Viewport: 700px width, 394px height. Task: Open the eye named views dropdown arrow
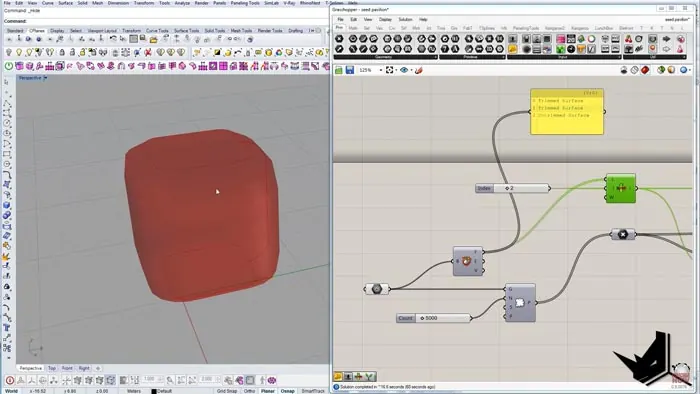pyautogui.click(x=411, y=71)
